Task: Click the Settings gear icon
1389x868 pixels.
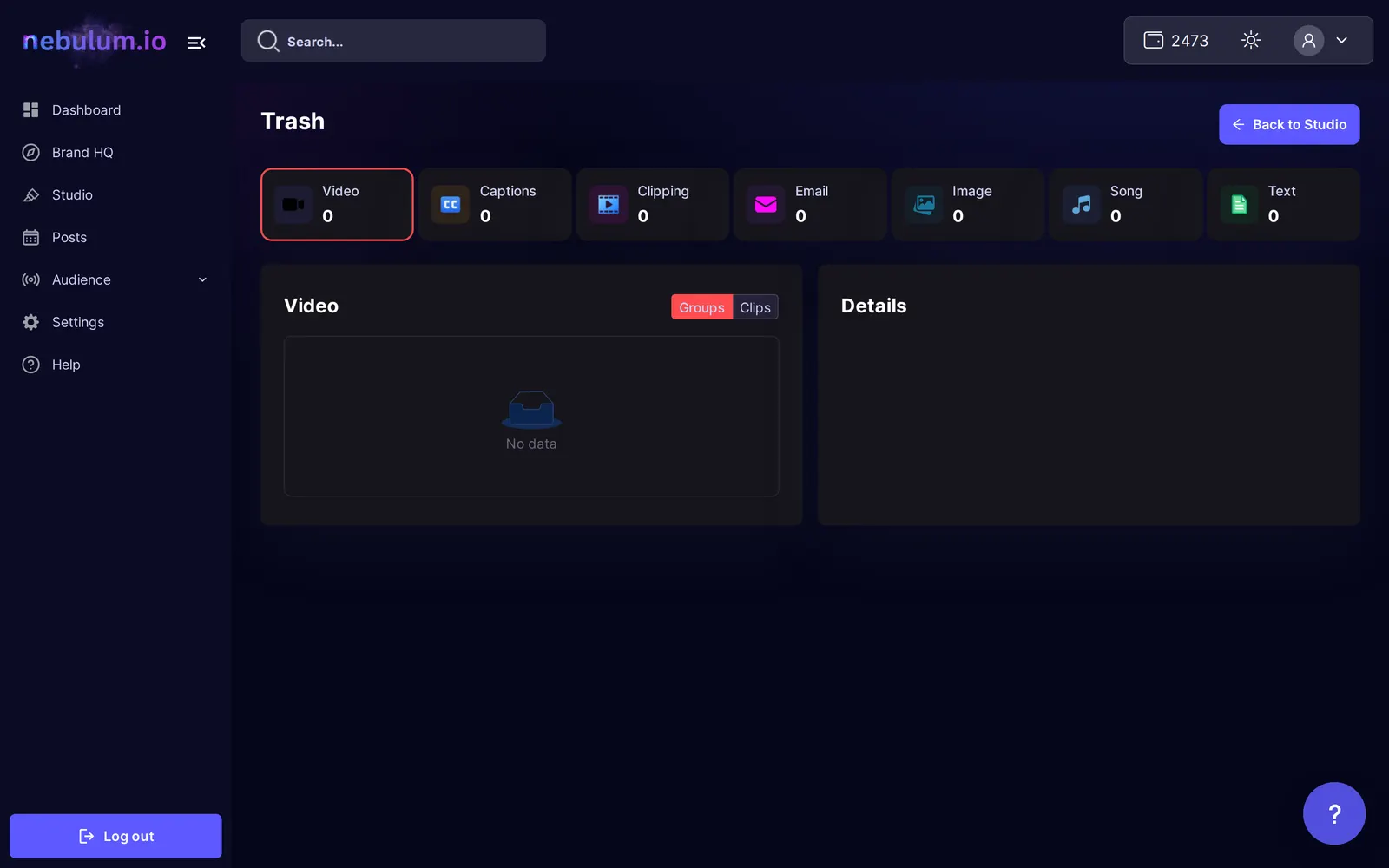Action: [31, 322]
